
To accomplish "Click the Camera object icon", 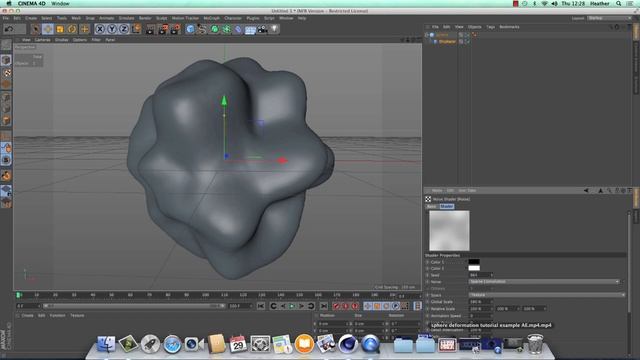I will coord(262,29).
